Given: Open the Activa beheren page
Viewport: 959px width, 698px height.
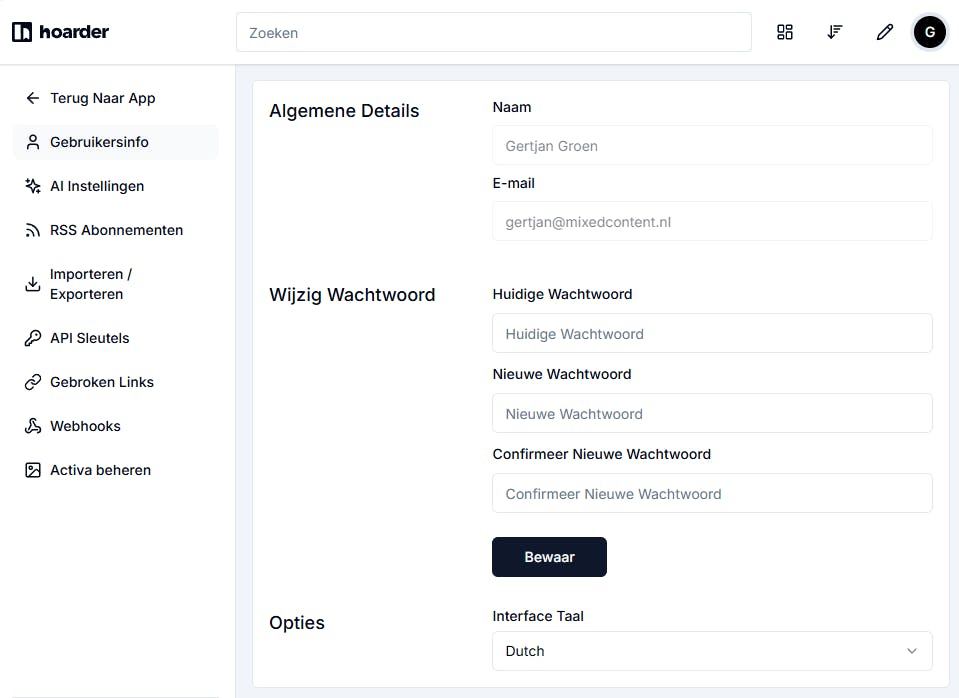Looking at the screenshot, I should click(100, 470).
